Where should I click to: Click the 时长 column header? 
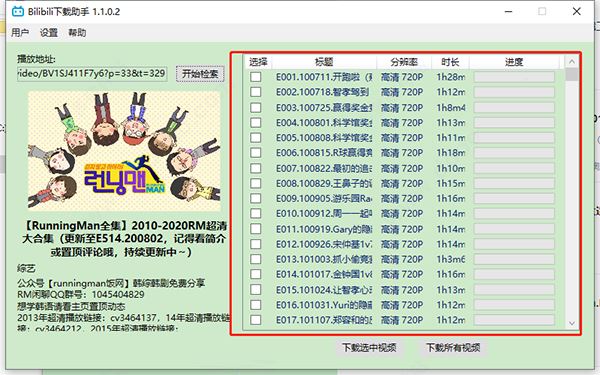[450, 62]
